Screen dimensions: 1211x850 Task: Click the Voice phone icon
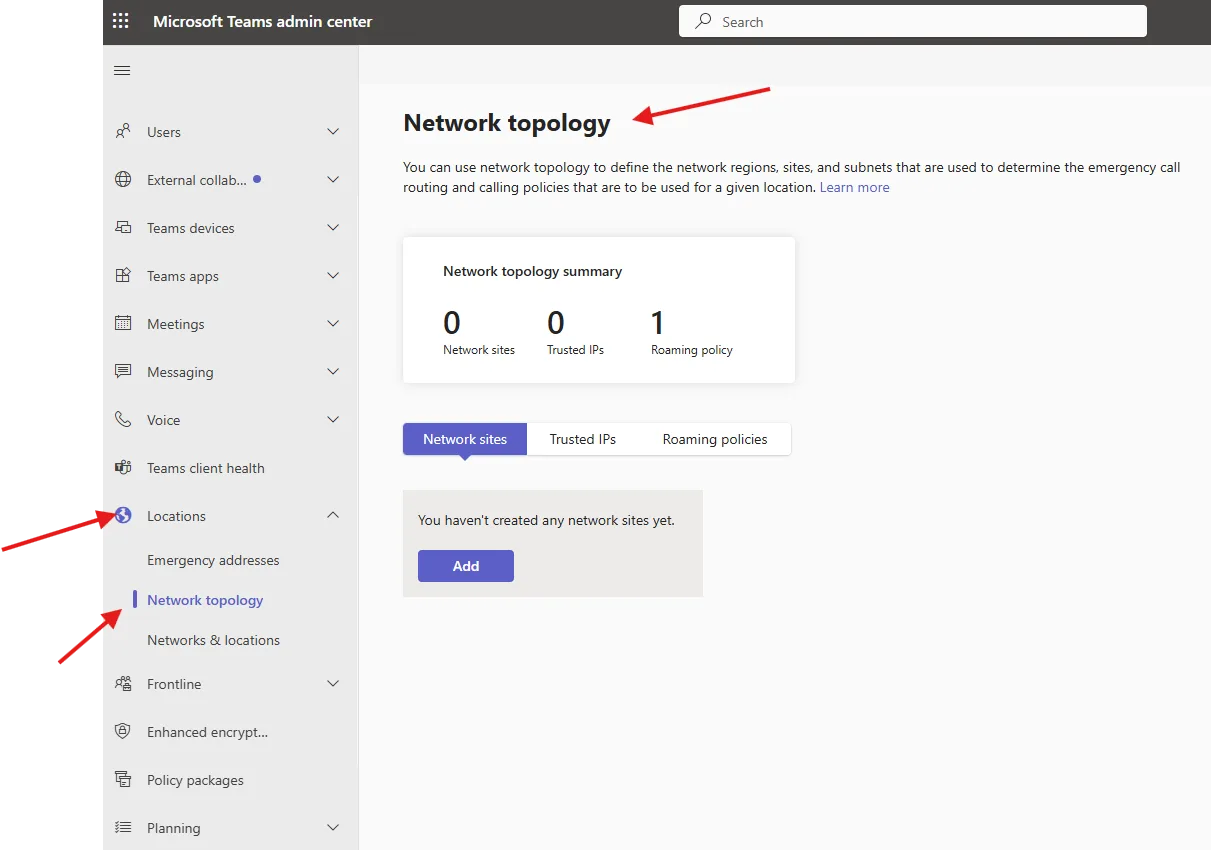pos(122,419)
